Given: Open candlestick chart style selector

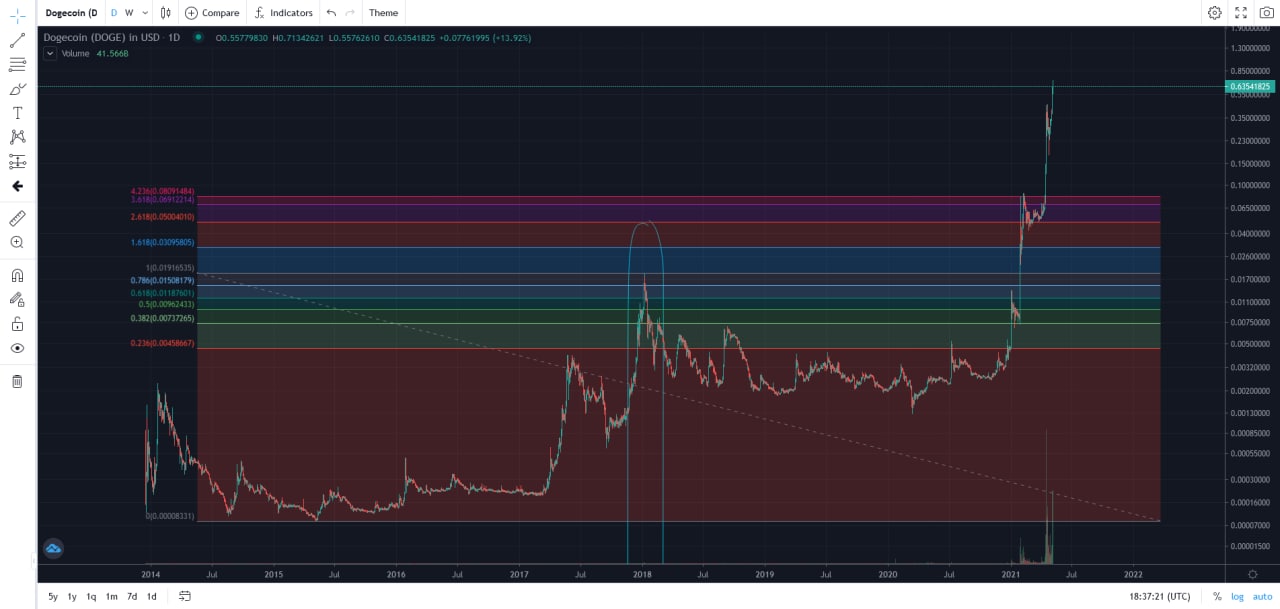Looking at the screenshot, I should click(166, 13).
